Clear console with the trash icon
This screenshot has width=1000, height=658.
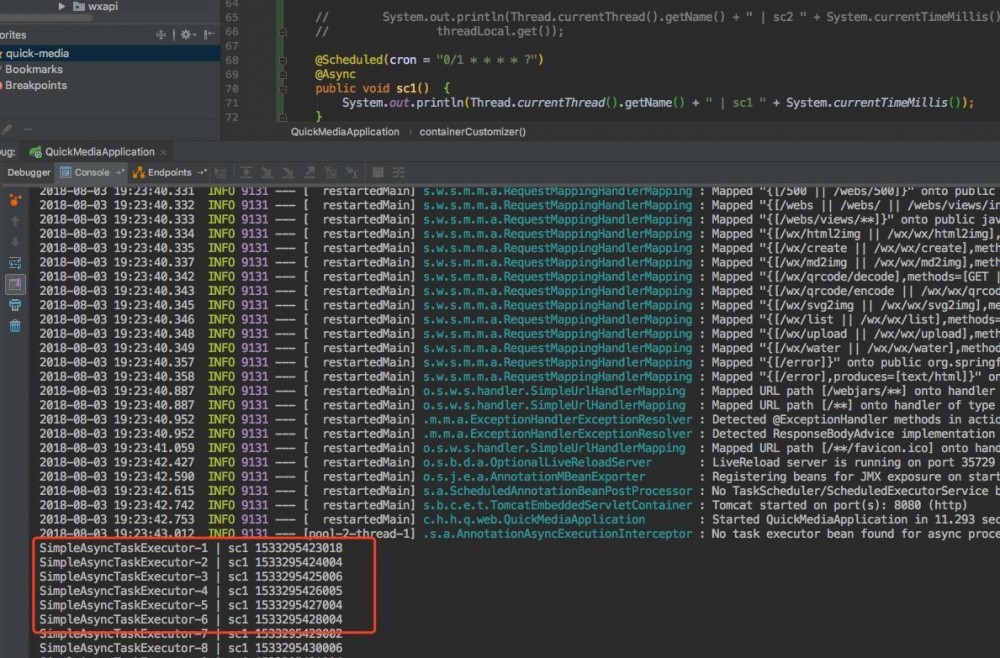pos(15,326)
